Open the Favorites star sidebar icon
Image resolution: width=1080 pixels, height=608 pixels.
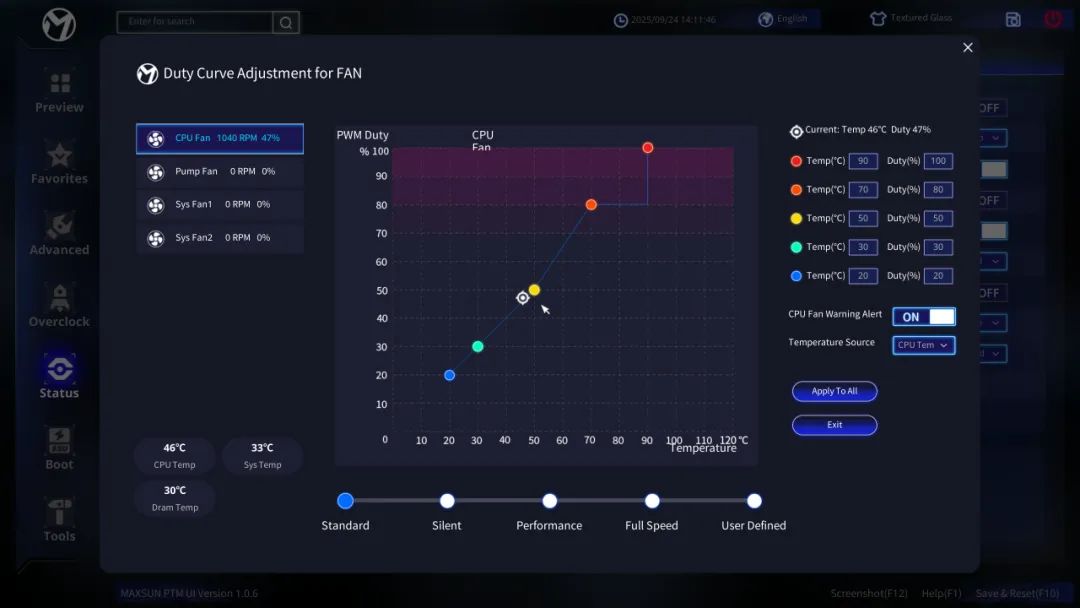click(x=59, y=156)
